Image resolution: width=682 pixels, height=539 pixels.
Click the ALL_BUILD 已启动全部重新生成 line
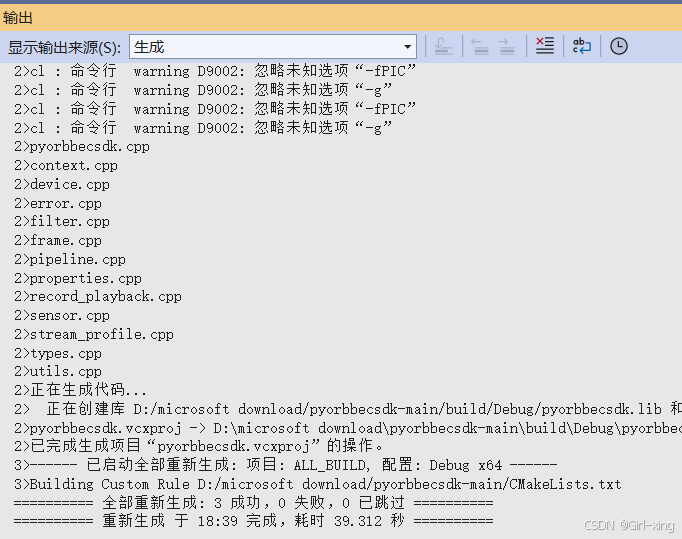(285, 465)
